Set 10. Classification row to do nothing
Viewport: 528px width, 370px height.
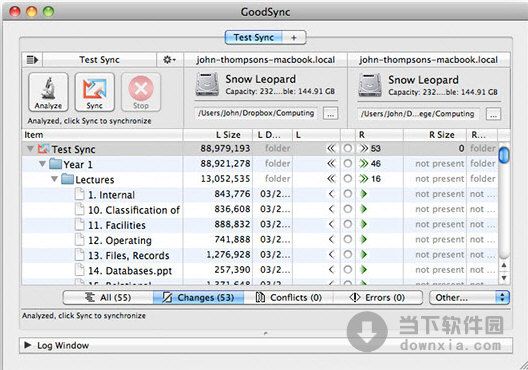coord(348,209)
